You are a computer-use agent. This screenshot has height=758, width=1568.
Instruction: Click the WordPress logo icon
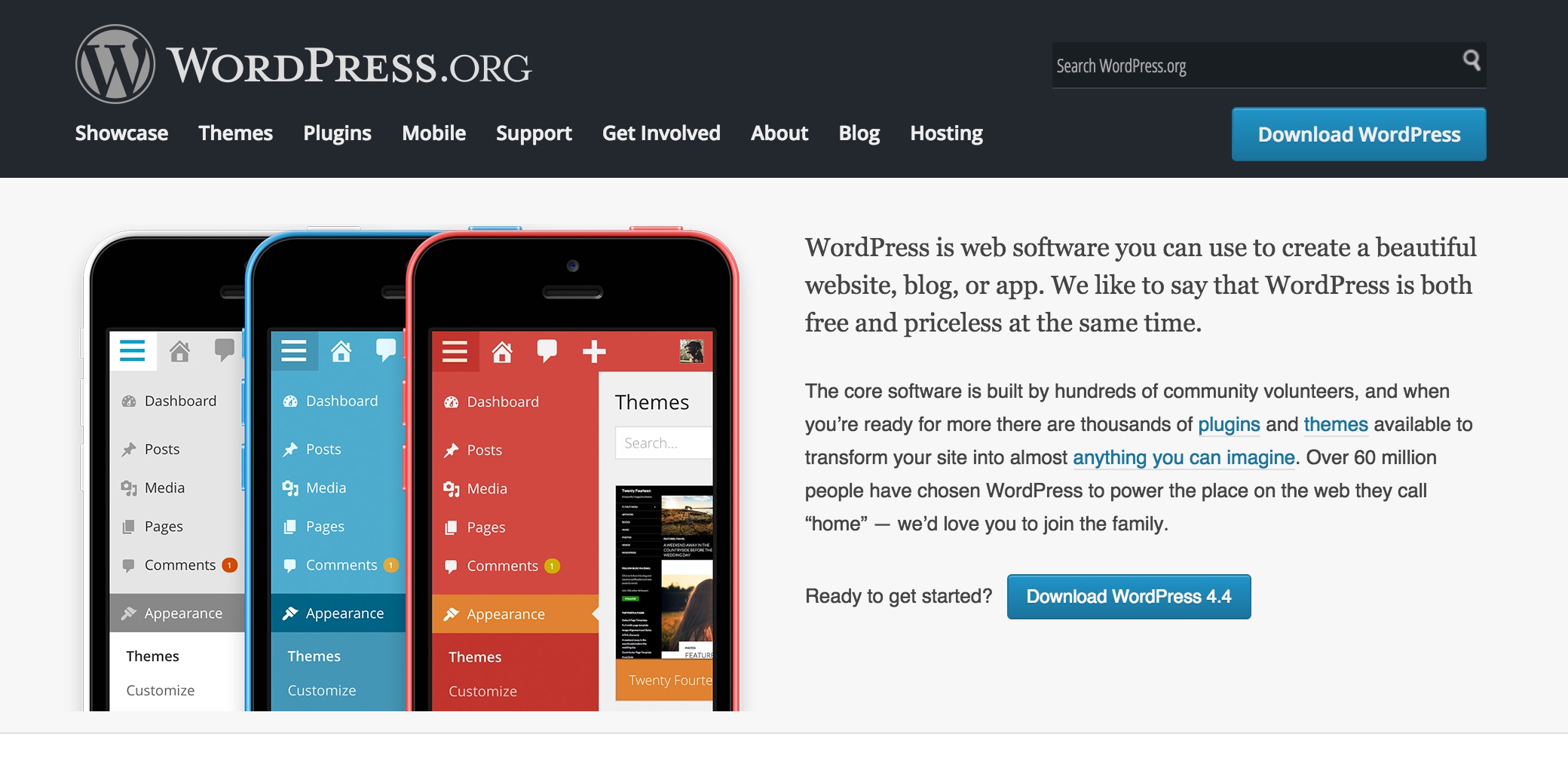(115, 64)
